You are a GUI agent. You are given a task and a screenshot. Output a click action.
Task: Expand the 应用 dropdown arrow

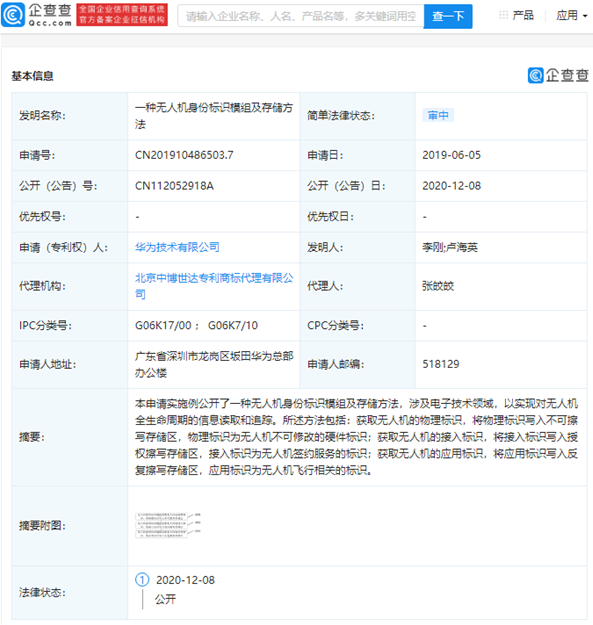(x=585, y=16)
